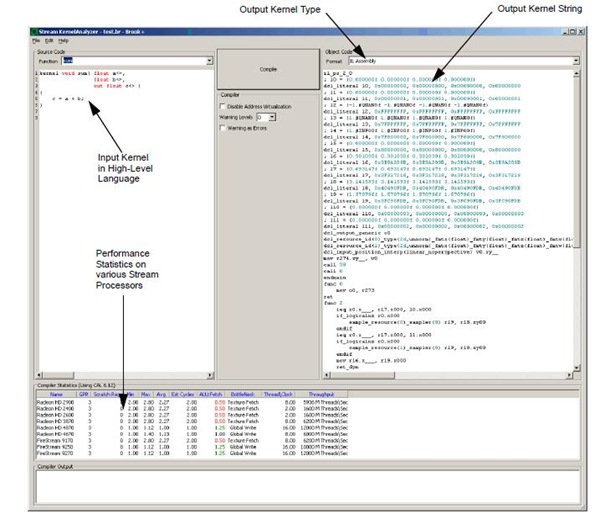Select the FireStream 9170 row
The height and width of the screenshot is (519, 600).
[x=192, y=441]
